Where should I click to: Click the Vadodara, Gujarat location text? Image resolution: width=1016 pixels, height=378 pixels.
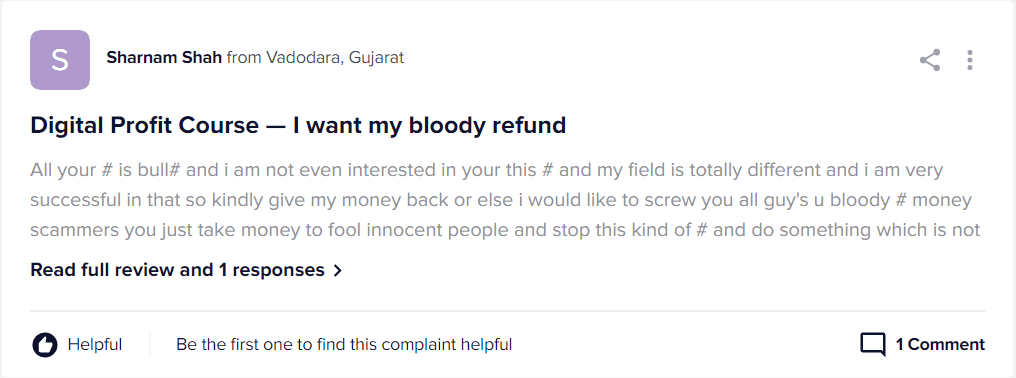tap(335, 58)
